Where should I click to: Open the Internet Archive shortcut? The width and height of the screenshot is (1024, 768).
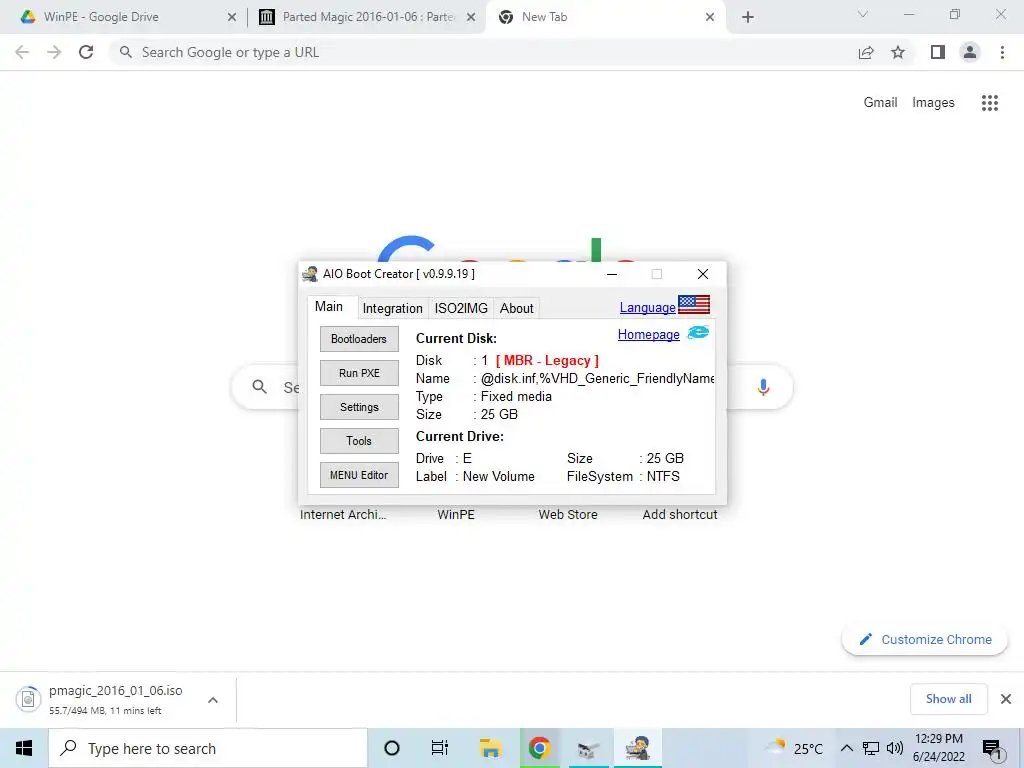(x=343, y=515)
